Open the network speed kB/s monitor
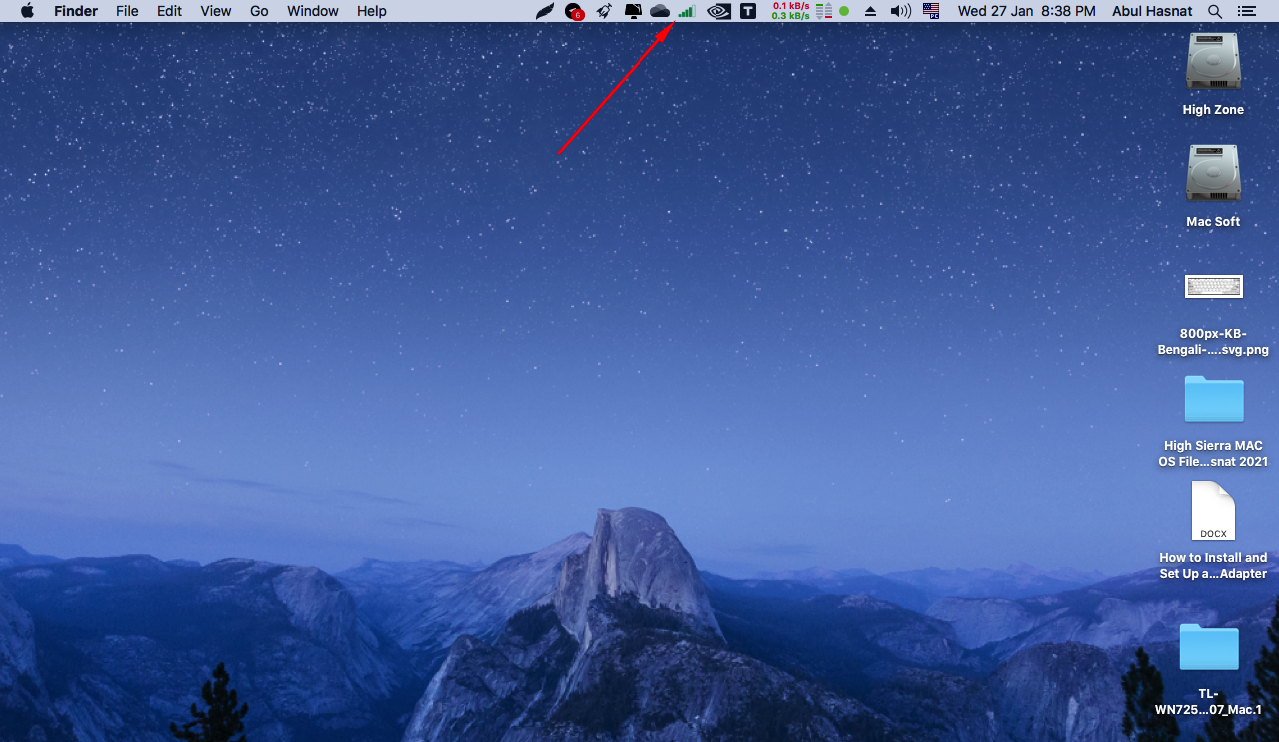 pos(790,11)
